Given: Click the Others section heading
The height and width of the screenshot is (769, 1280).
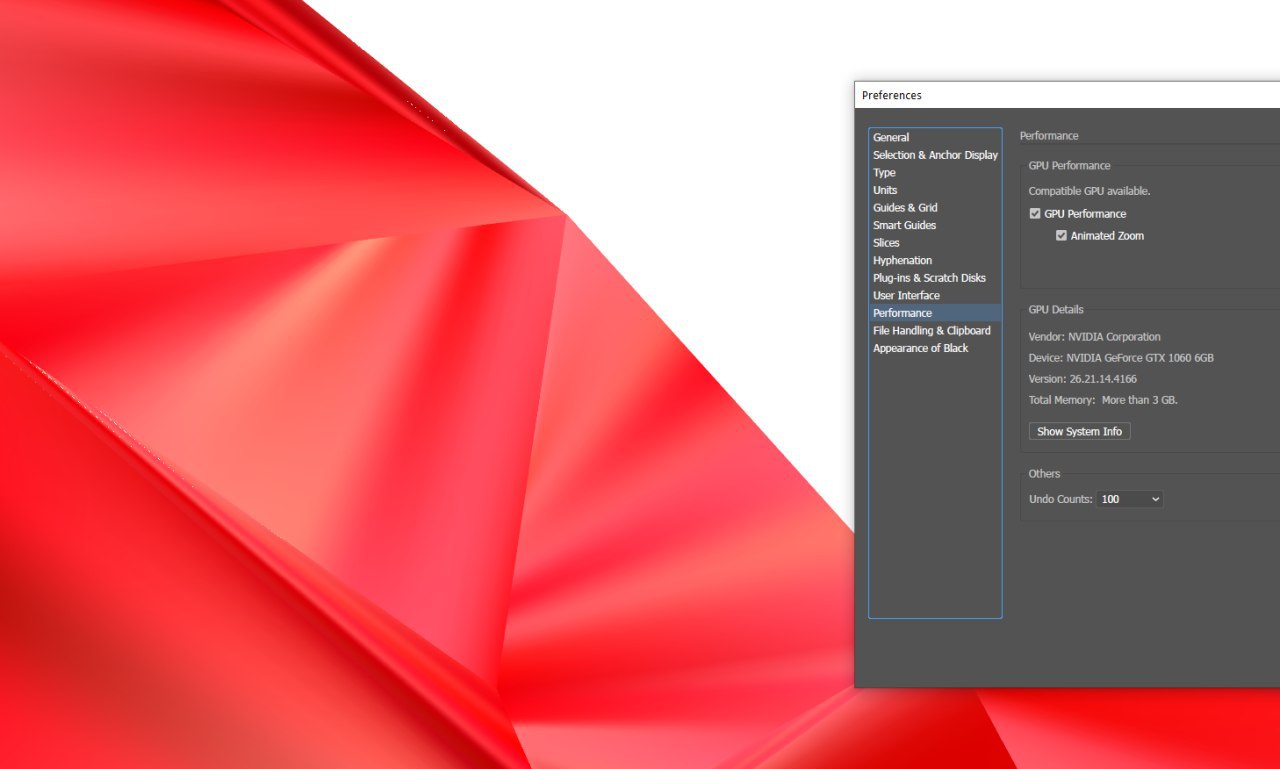Looking at the screenshot, I should tap(1044, 474).
